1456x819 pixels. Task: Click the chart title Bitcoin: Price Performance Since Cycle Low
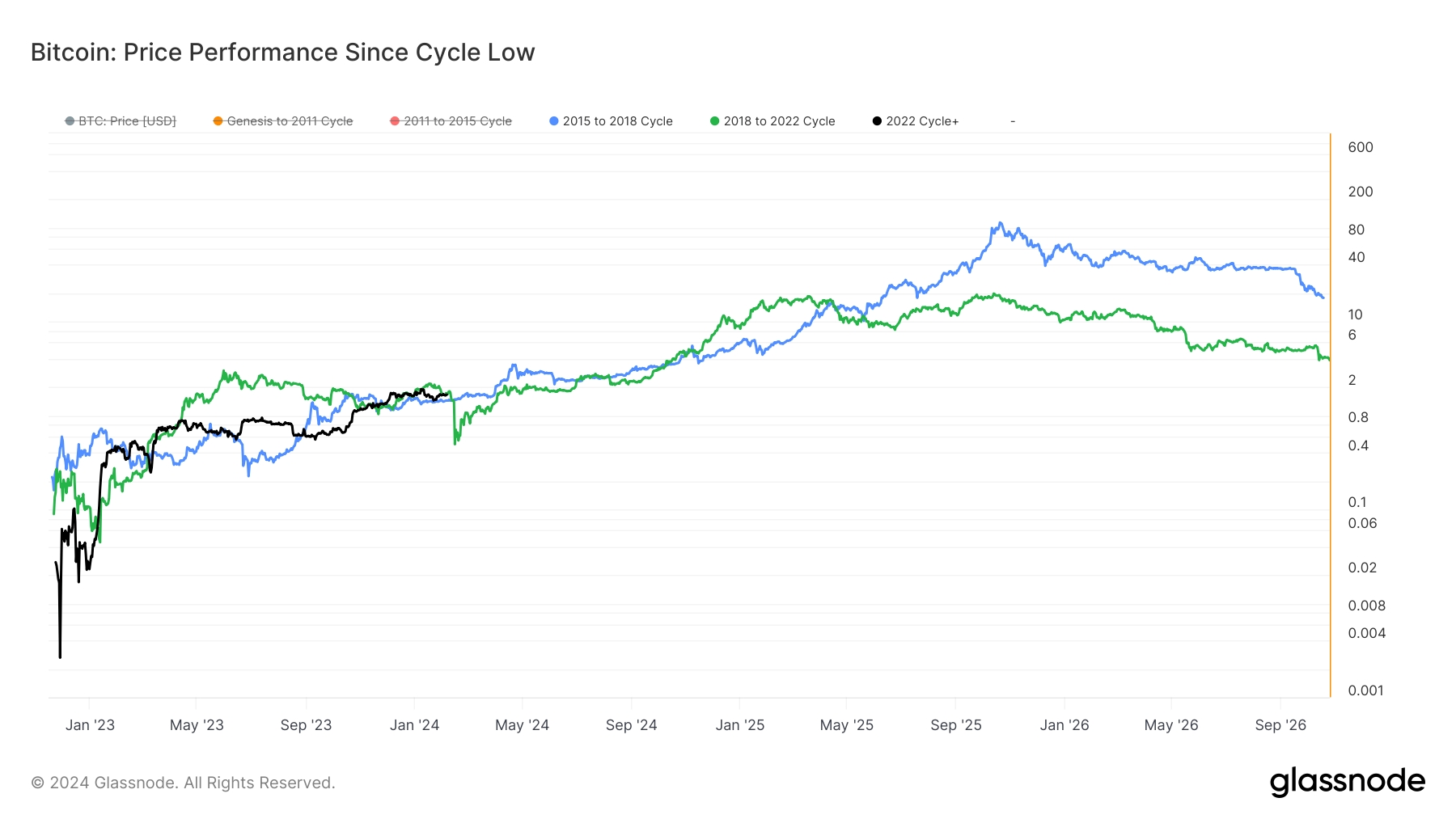(x=282, y=53)
